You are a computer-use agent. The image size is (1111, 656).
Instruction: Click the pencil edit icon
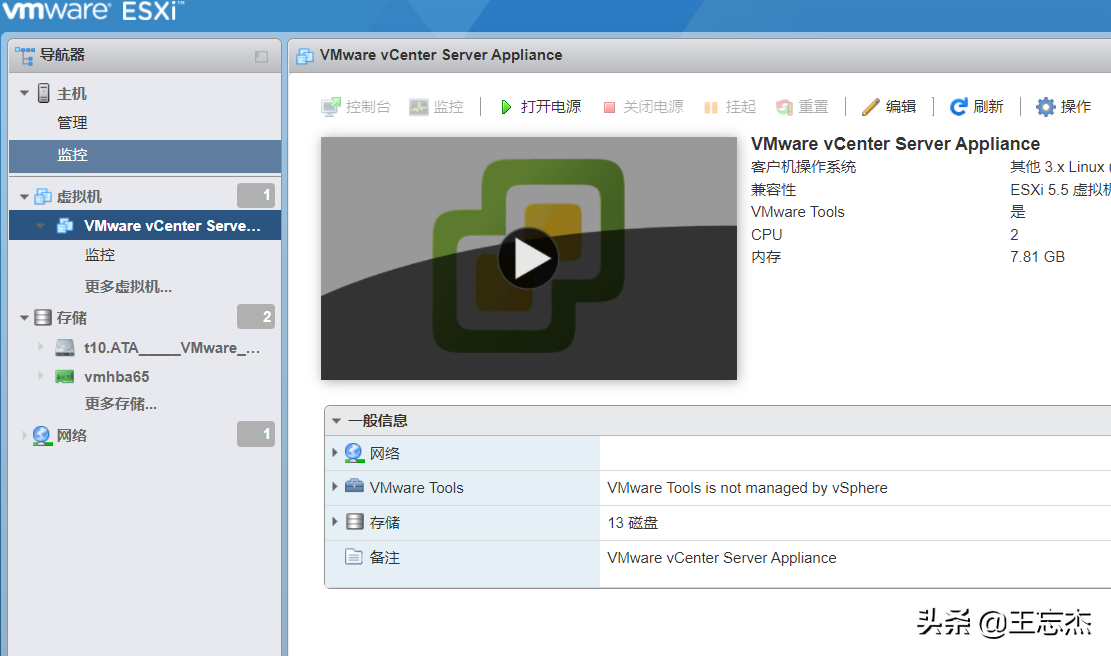871,107
